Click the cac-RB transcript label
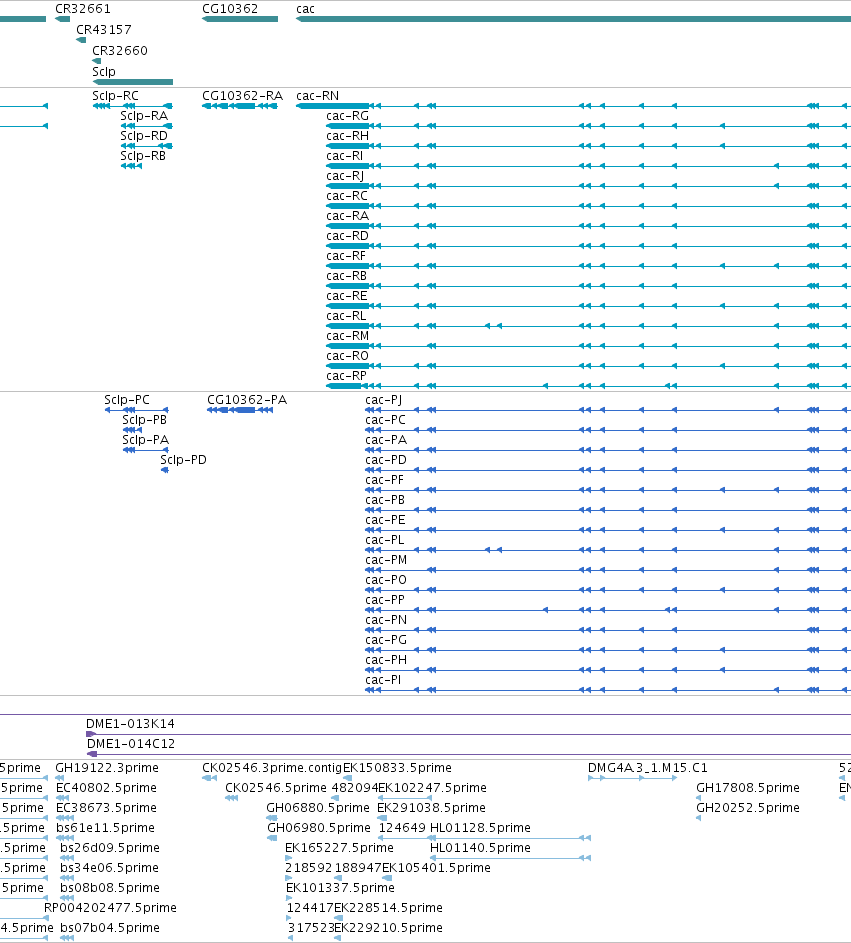Image resolution: width=851 pixels, height=943 pixels. coord(347,275)
